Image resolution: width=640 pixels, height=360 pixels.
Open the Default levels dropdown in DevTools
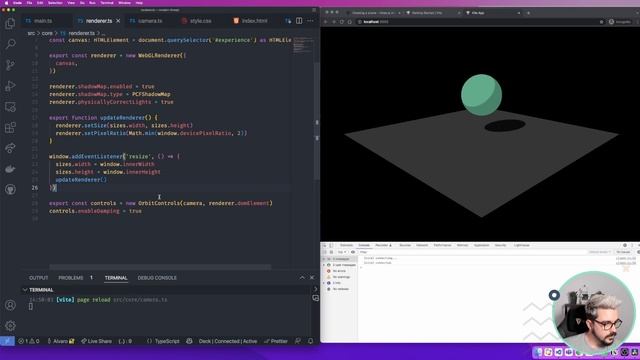pos(600,252)
